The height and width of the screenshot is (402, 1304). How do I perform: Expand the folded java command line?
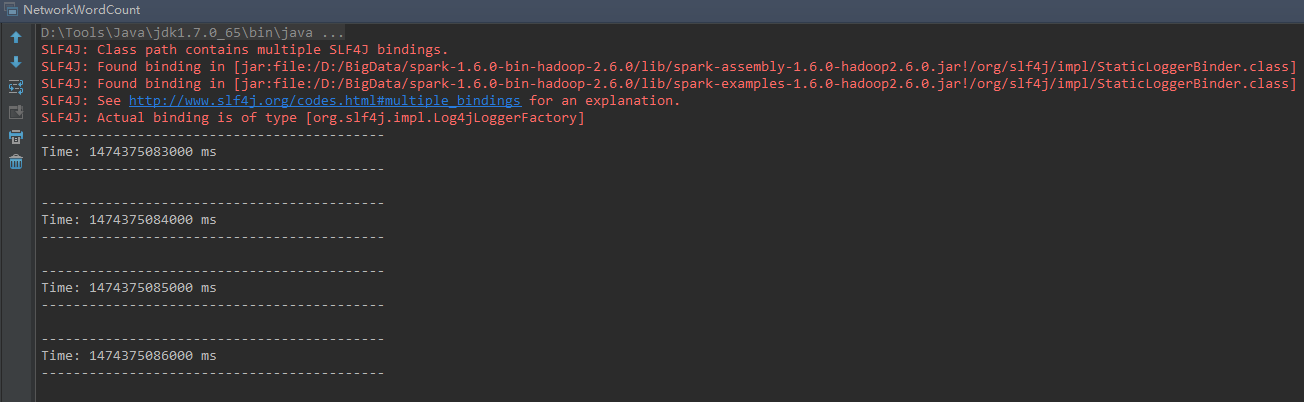[331, 33]
